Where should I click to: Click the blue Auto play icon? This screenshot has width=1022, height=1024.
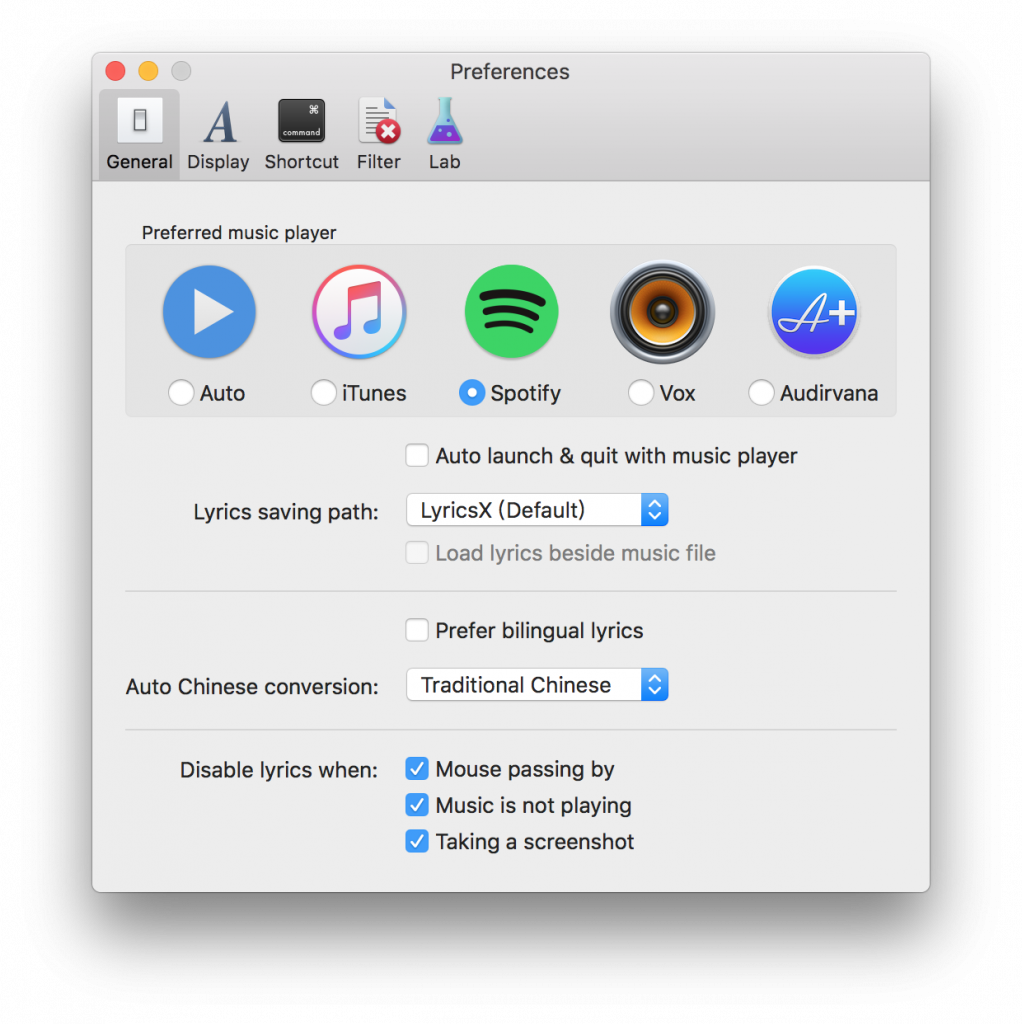tap(209, 312)
